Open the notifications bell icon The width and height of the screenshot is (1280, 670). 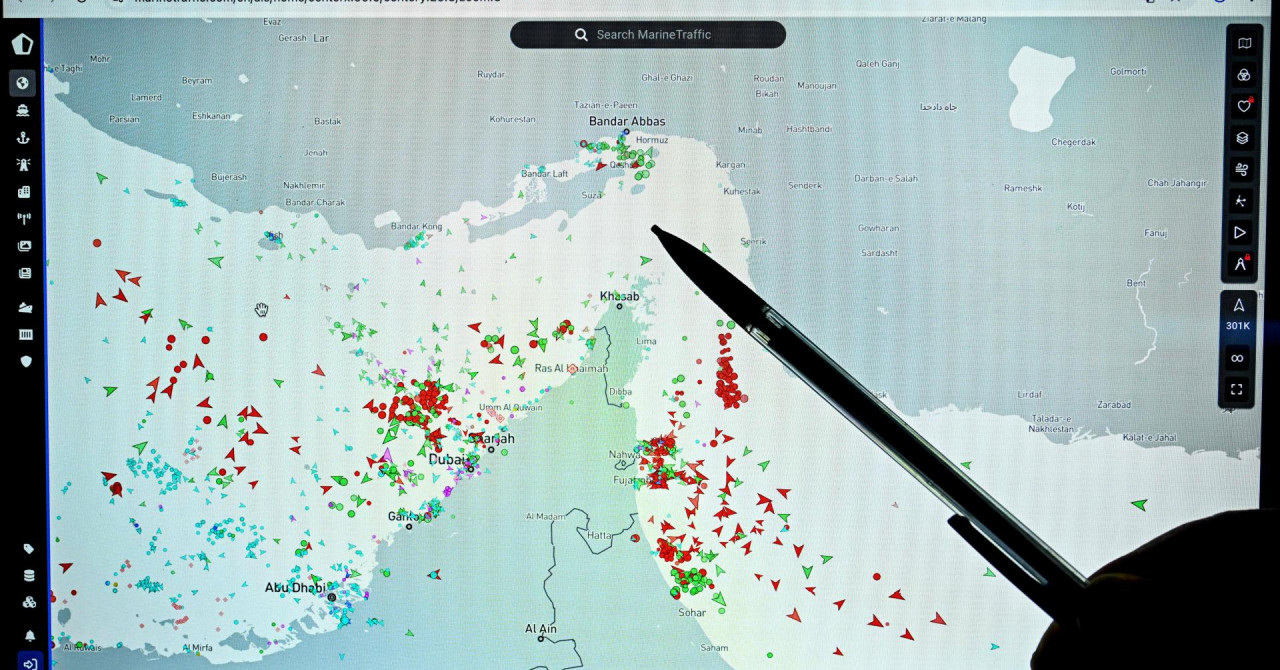point(30,636)
